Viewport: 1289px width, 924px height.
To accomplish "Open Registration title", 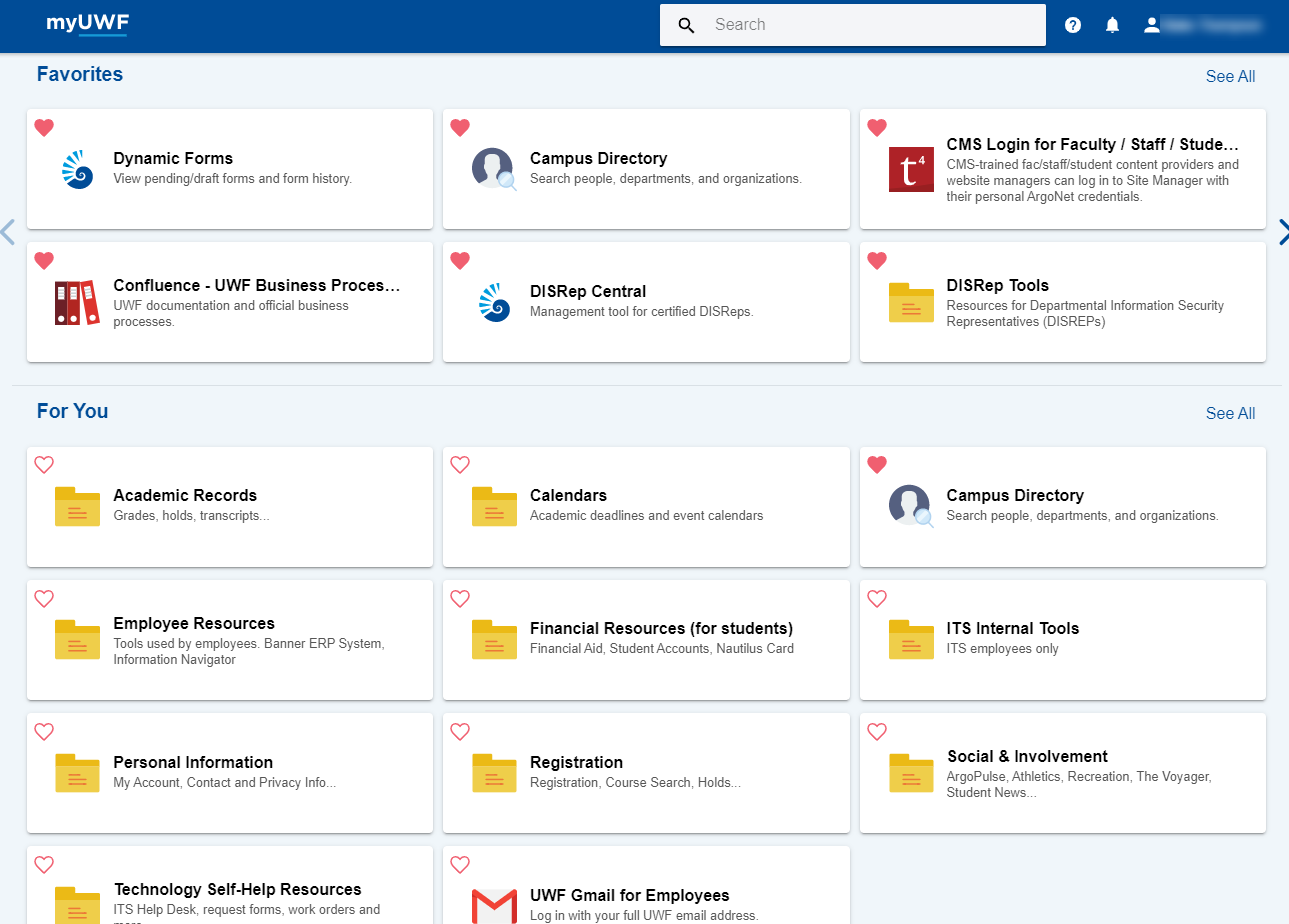I will point(576,762).
